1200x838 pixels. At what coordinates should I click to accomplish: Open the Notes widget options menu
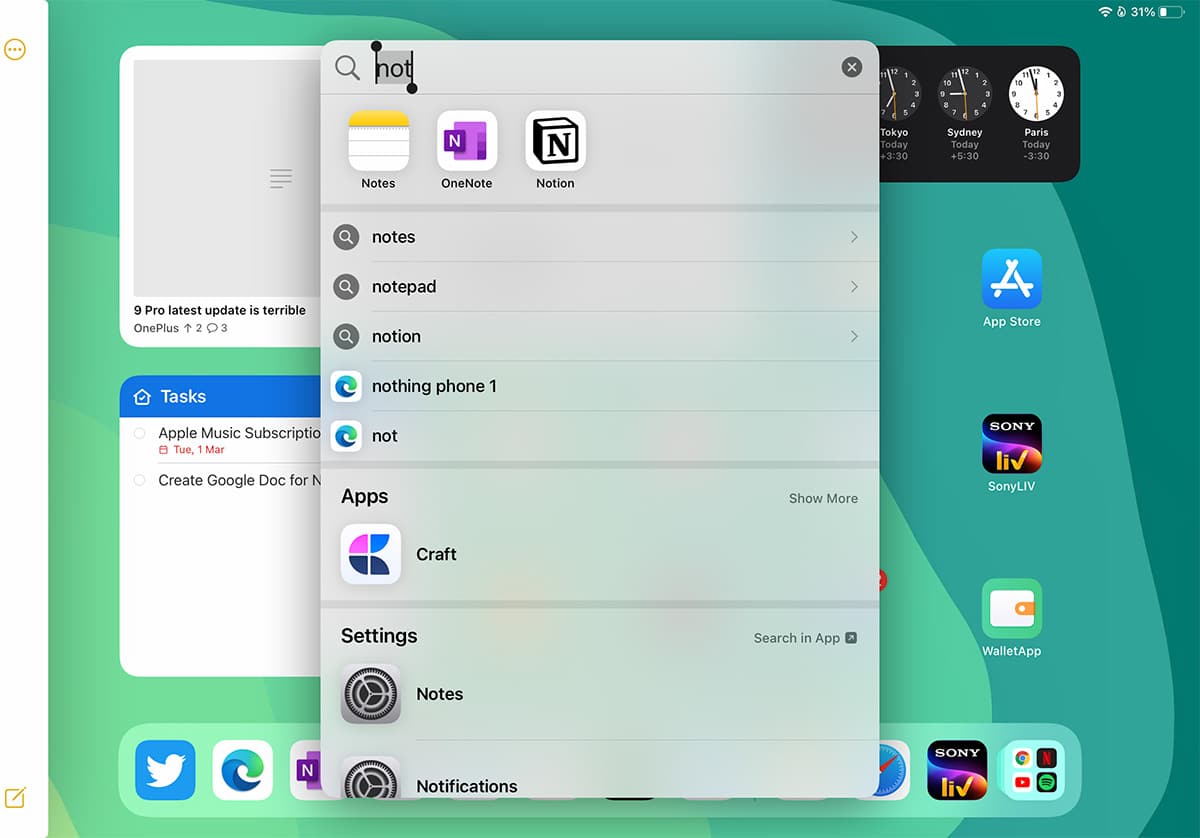pyautogui.click(x=15, y=49)
